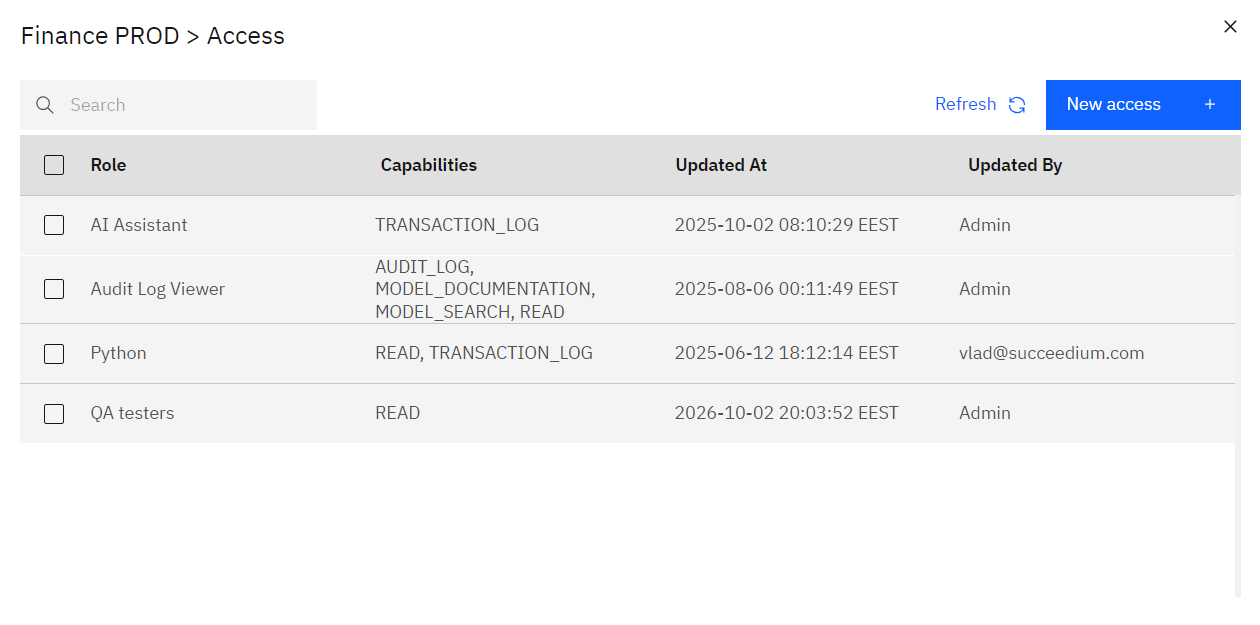Select the Python role checkbox

(x=54, y=353)
